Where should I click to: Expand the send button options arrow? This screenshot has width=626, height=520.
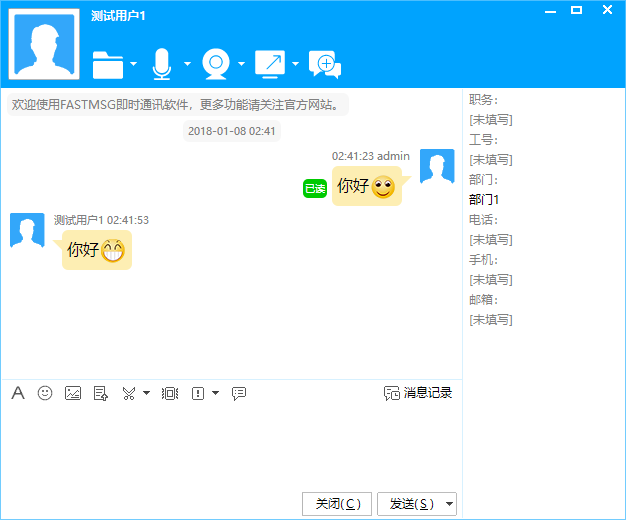coord(450,504)
